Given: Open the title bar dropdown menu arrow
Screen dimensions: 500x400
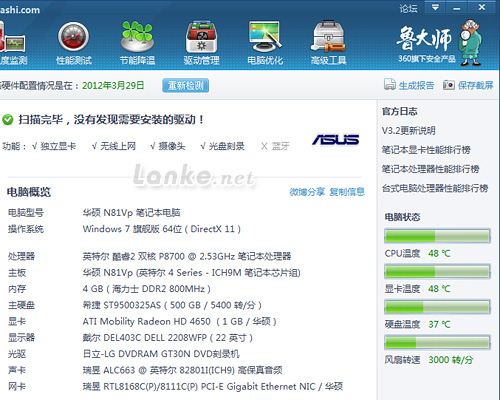Looking at the screenshot, I should (435, 7).
